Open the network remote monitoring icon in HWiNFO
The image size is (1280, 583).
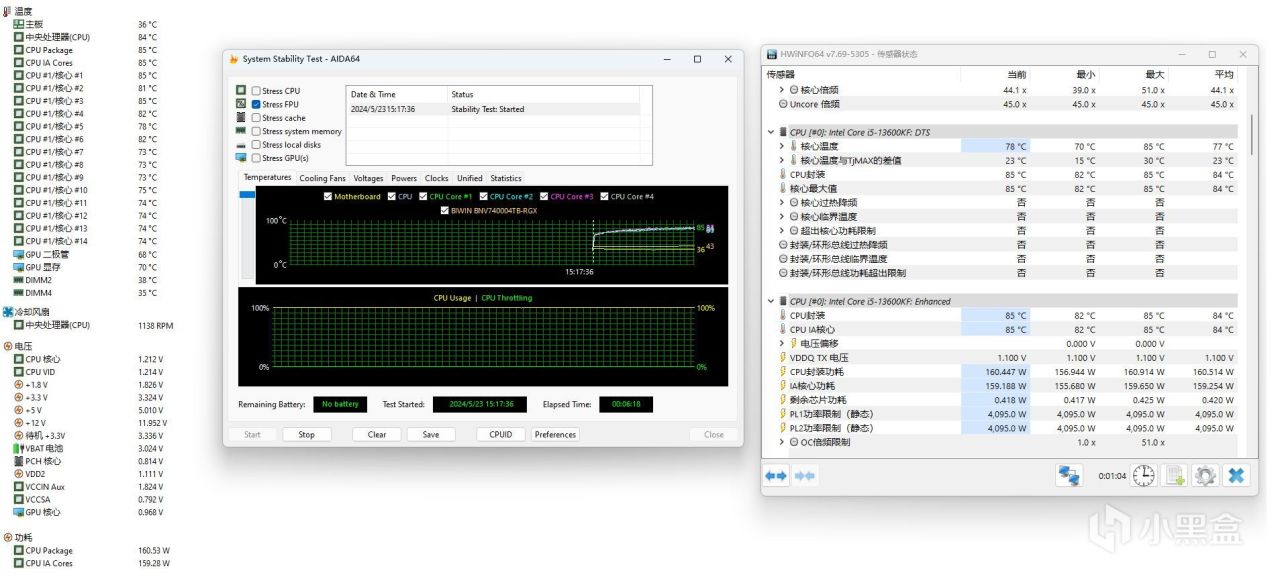(x=1069, y=476)
